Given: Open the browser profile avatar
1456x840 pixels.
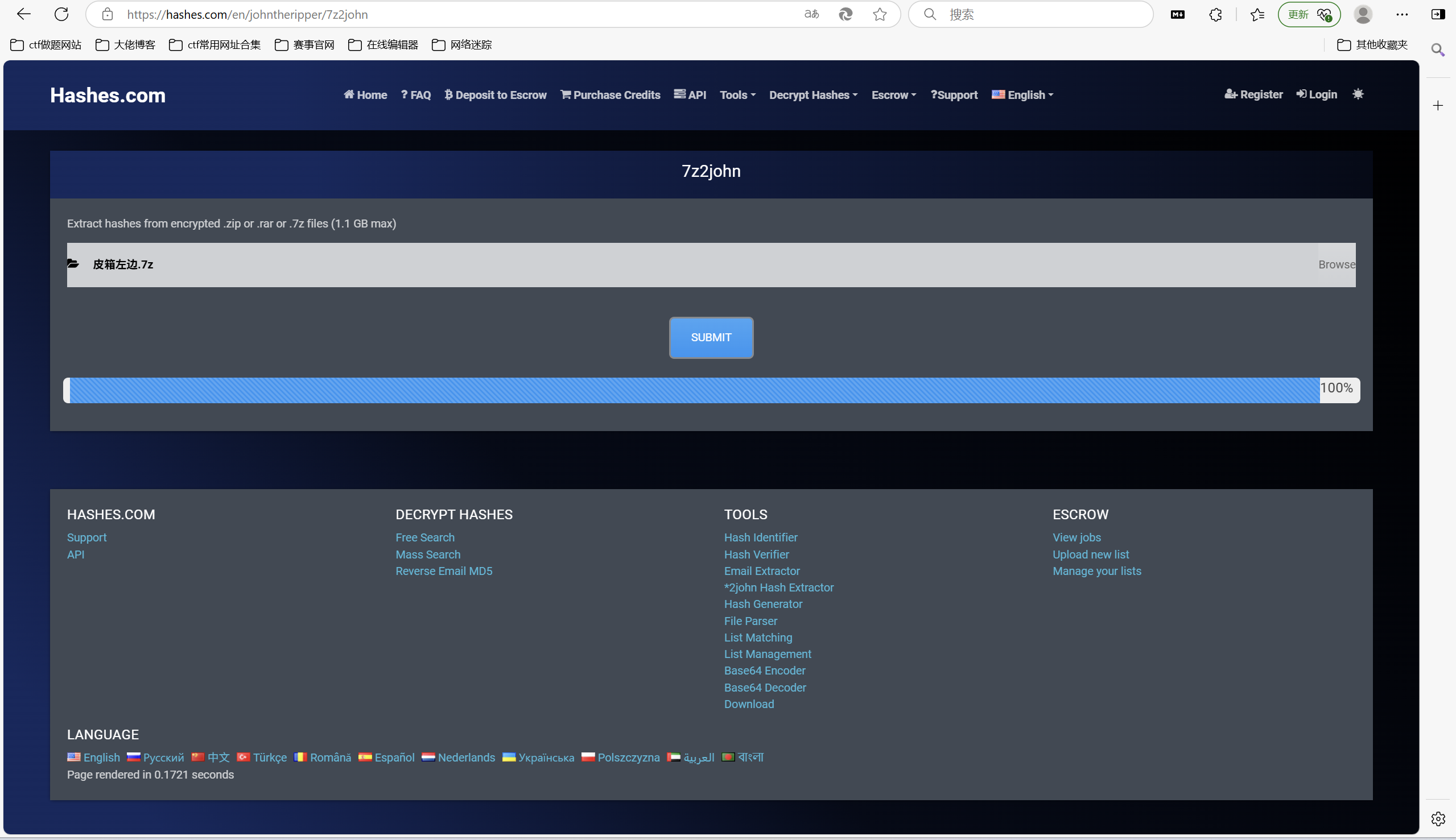Looking at the screenshot, I should (1363, 14).
